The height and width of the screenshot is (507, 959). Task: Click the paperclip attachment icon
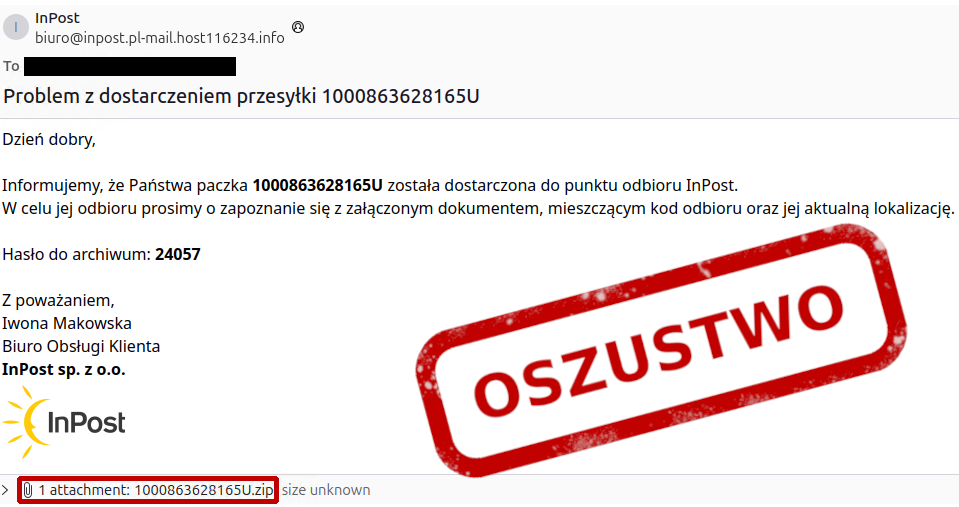[x=28, y=490]
